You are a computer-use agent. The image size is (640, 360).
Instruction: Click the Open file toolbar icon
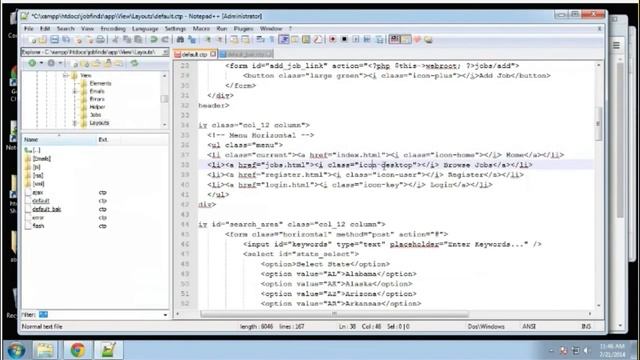[x=43, y=40]
